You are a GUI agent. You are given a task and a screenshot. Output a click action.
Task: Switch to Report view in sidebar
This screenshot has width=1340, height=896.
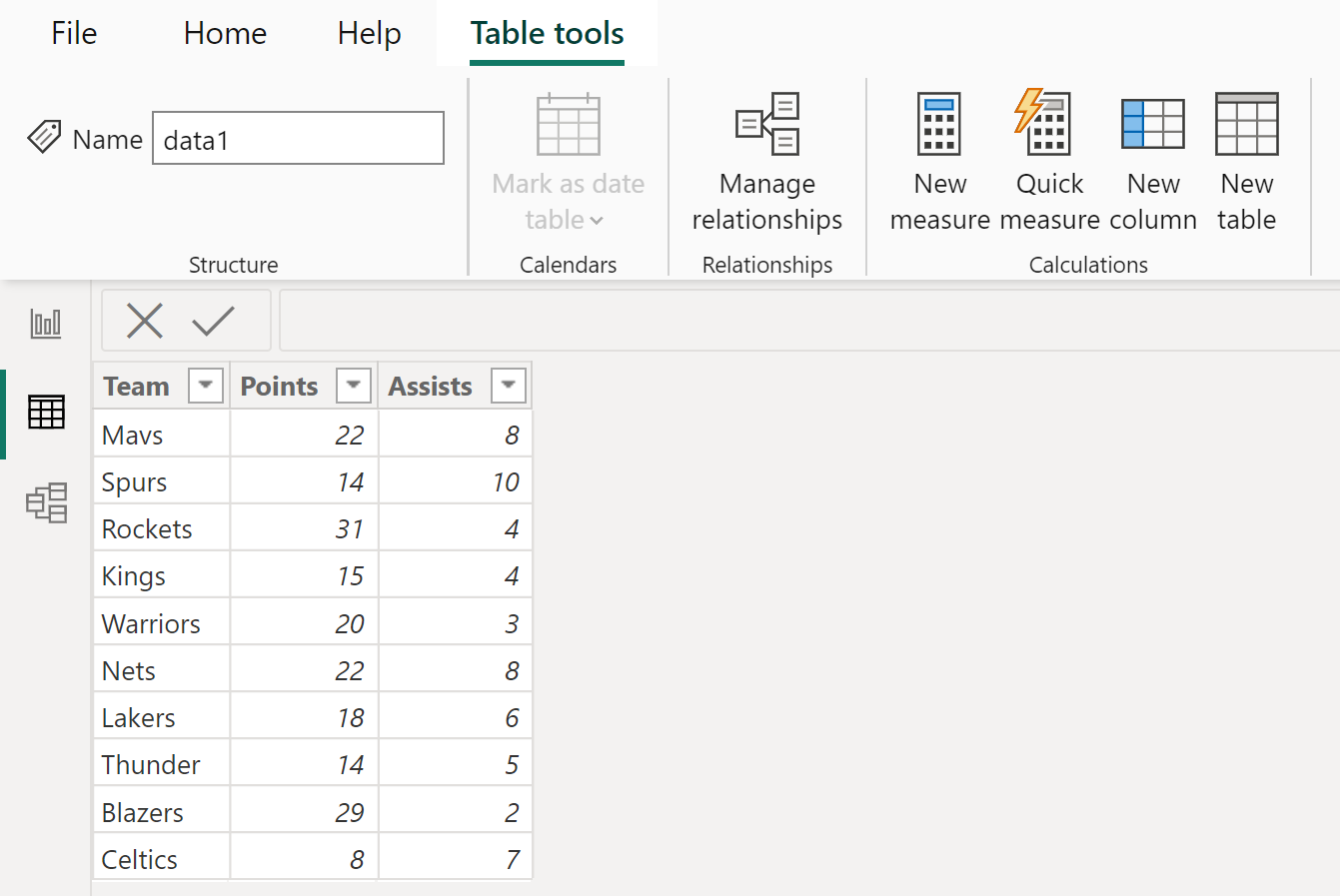(x=46, y=323)
